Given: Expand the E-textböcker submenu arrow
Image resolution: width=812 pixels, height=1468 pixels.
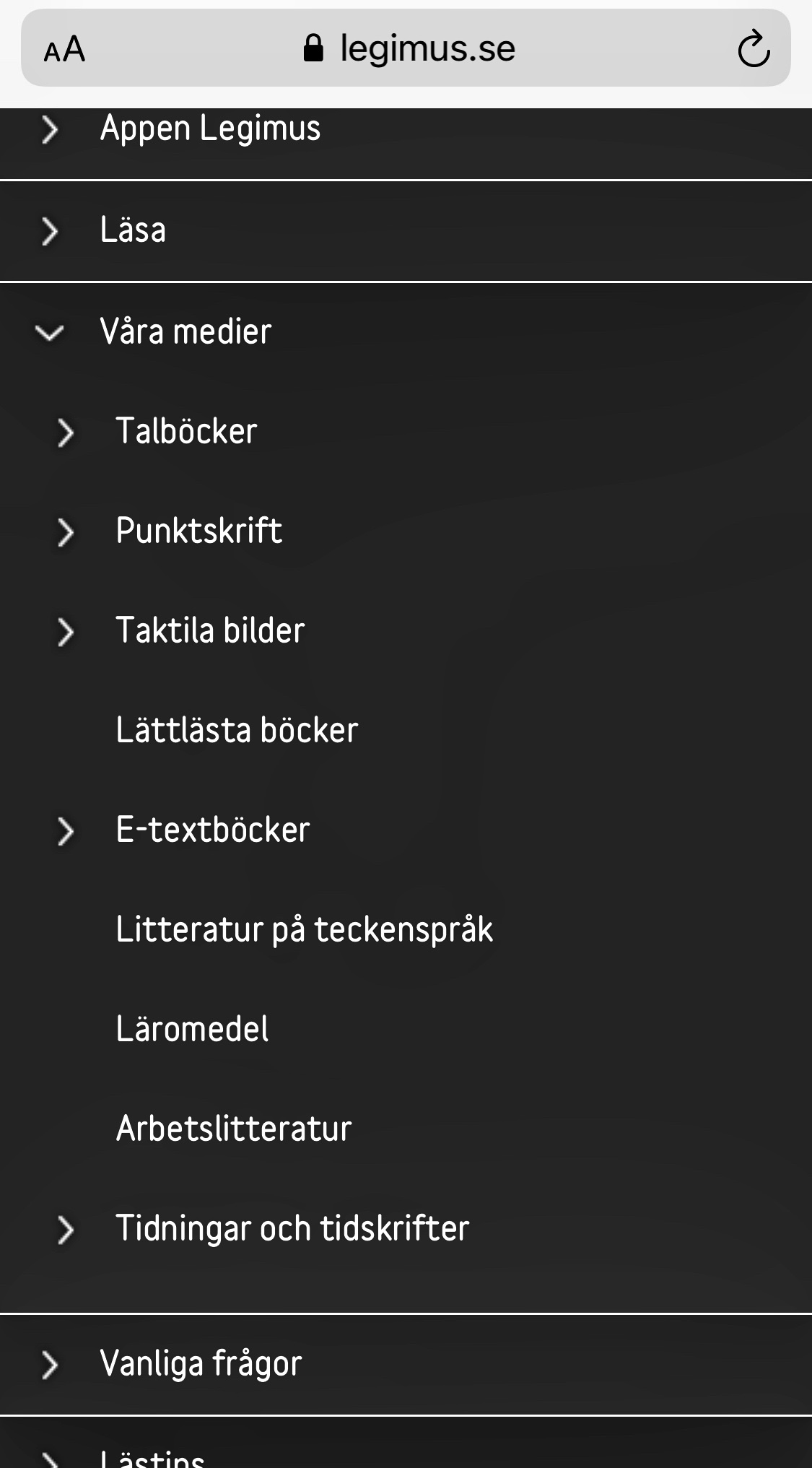Looking at the screenshot, I should point(65,830).
